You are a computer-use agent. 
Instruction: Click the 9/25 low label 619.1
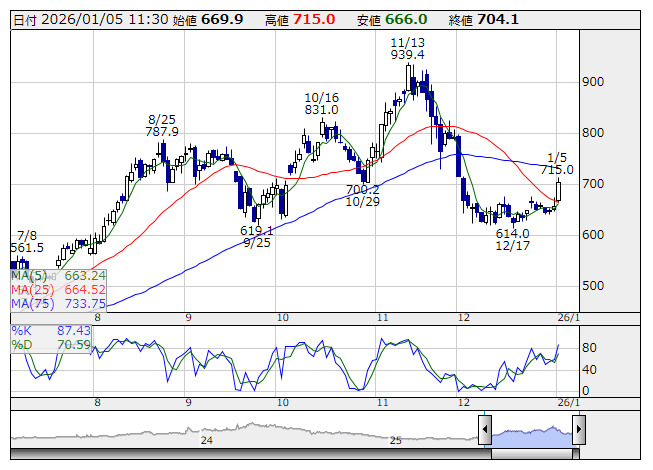click(257, 229)
